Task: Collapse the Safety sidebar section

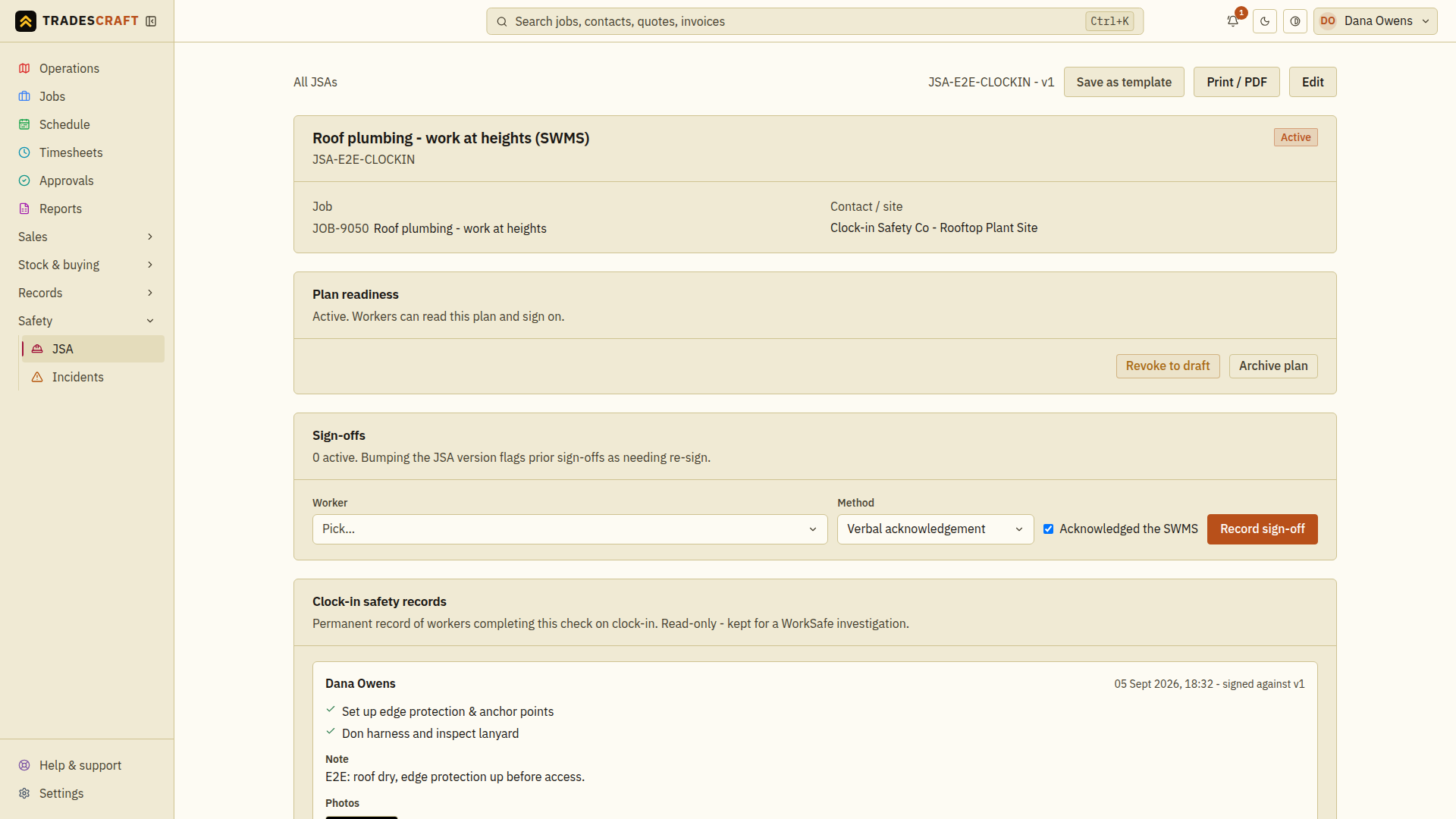Action: pyautogui.click(x=86, y=321)
